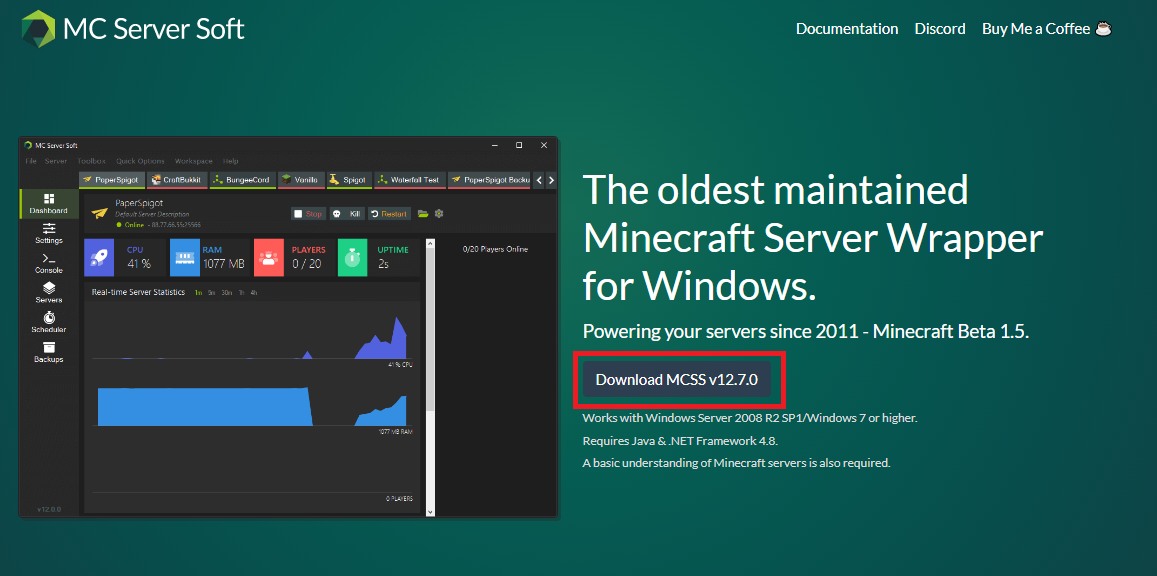Click the dashboard vertical scrollbar
The height and width of the screenshot is (576, 1157).
click(430, 330)
